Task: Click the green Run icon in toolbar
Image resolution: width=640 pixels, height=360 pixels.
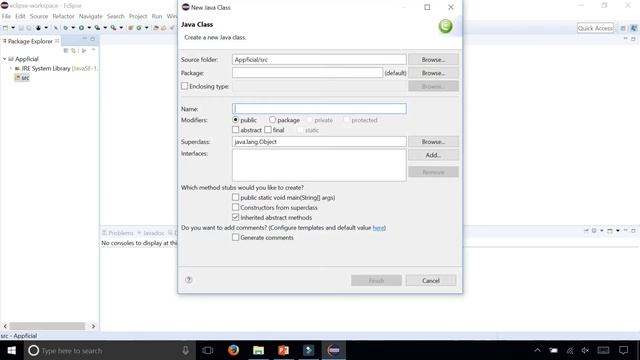Action: pyautogui.click(x=81, y=28)
